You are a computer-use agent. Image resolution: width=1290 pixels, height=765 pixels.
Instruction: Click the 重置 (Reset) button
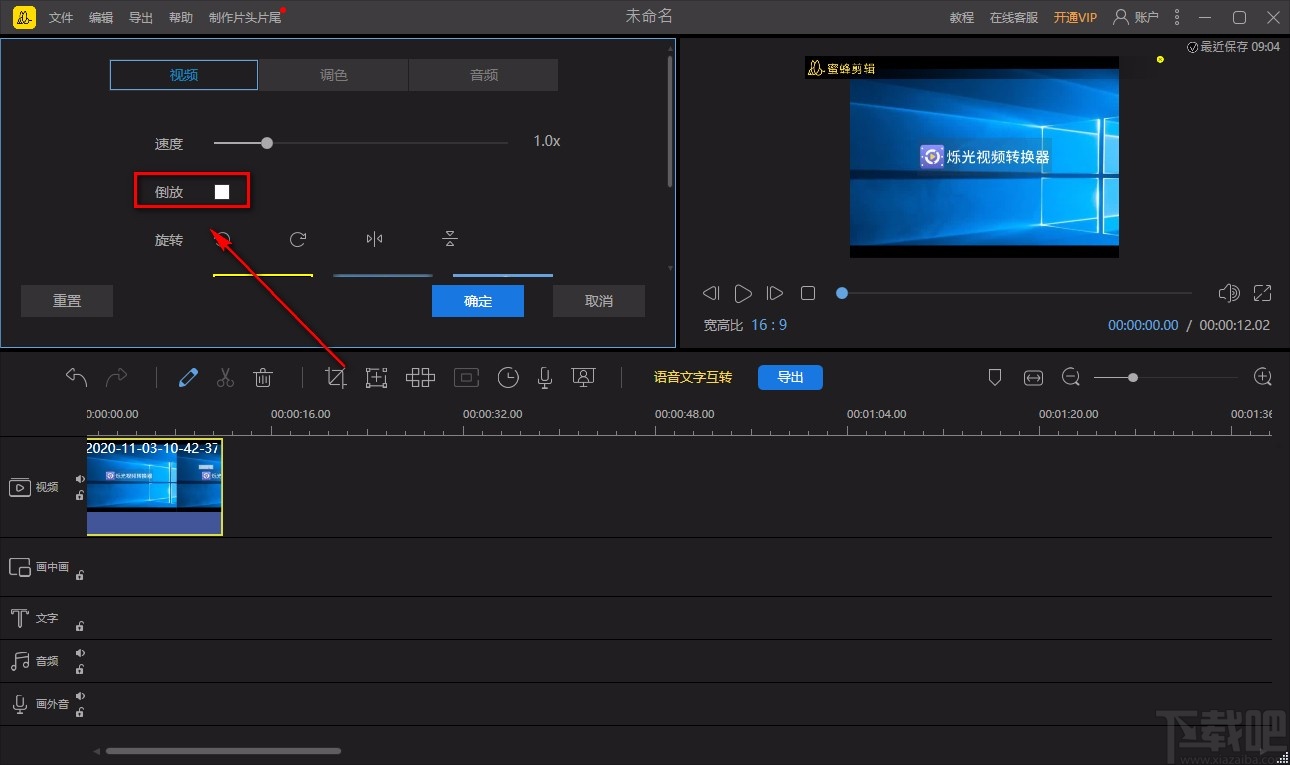[x=67, y=301]
